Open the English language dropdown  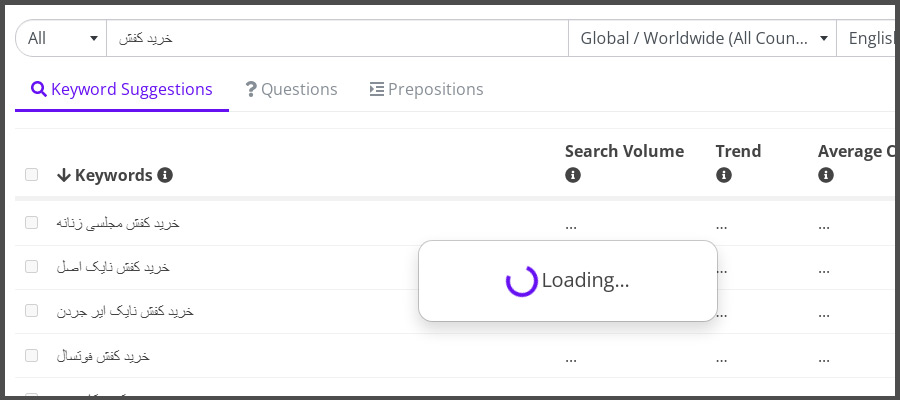coord(868,38)
